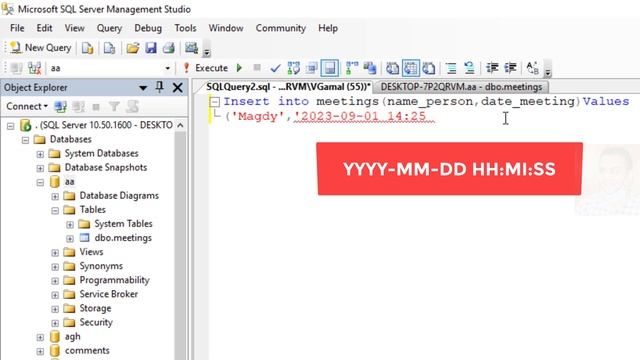Viewport: 640px width, 360px height.
Task: Collapse the SQL Server 10.50.1600 node
Action: click(11, 126)
